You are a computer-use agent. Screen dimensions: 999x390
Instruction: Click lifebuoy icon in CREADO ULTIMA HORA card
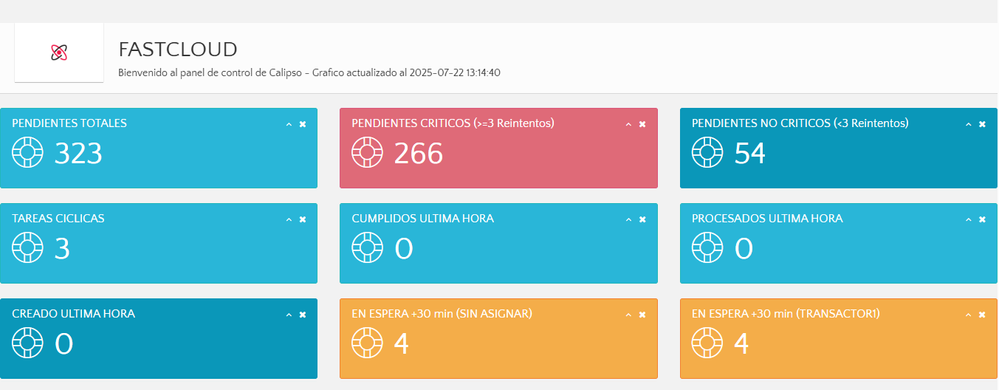tap(27, 343)
